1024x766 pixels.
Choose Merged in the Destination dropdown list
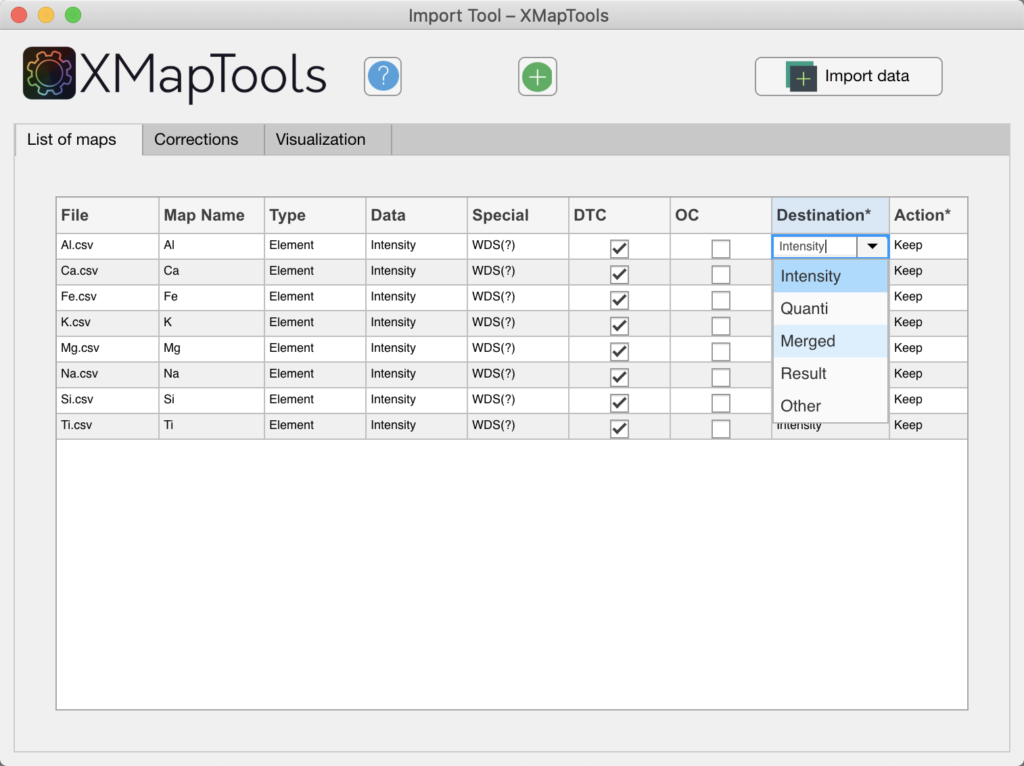[830, 341]
